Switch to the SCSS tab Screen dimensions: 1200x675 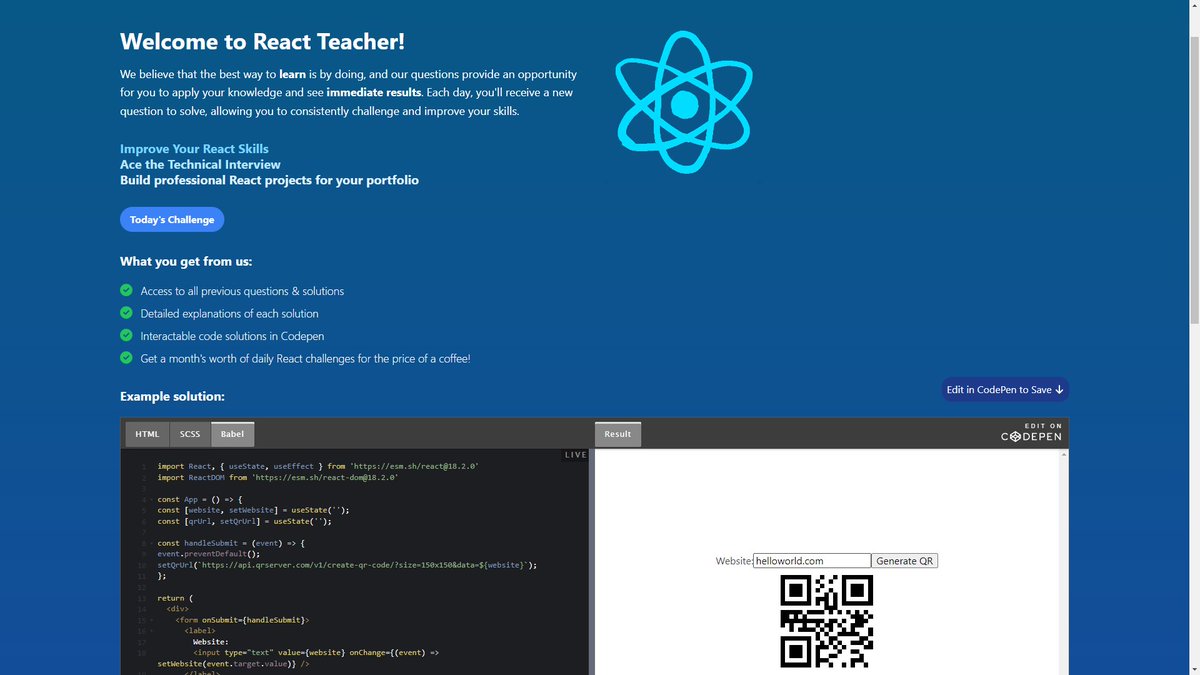click(190, 434)
